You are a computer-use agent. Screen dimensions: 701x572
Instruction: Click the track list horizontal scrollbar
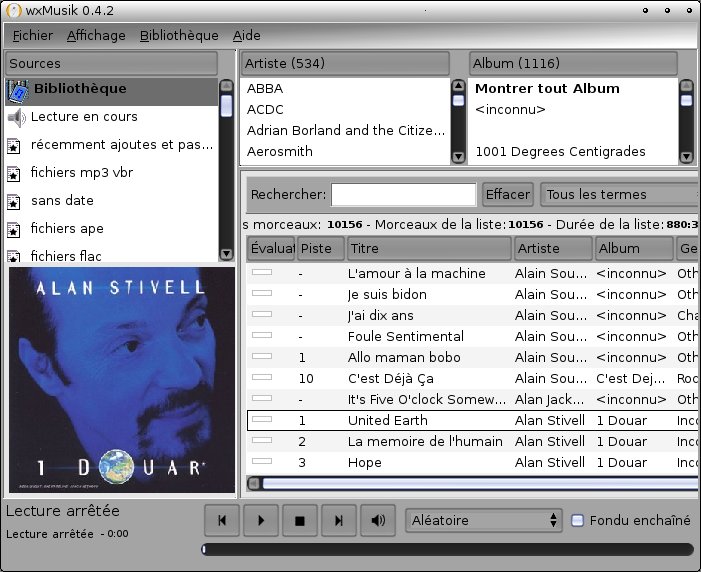[x=479, y=483]
